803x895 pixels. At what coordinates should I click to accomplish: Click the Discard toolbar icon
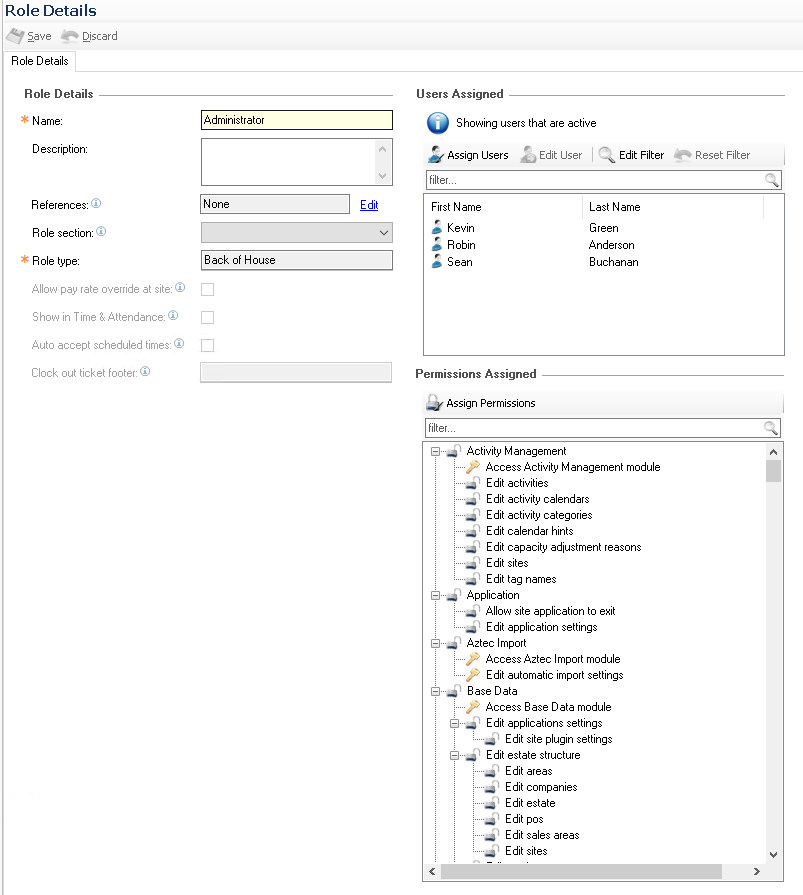pyautogui.click(x=70, y=36)
